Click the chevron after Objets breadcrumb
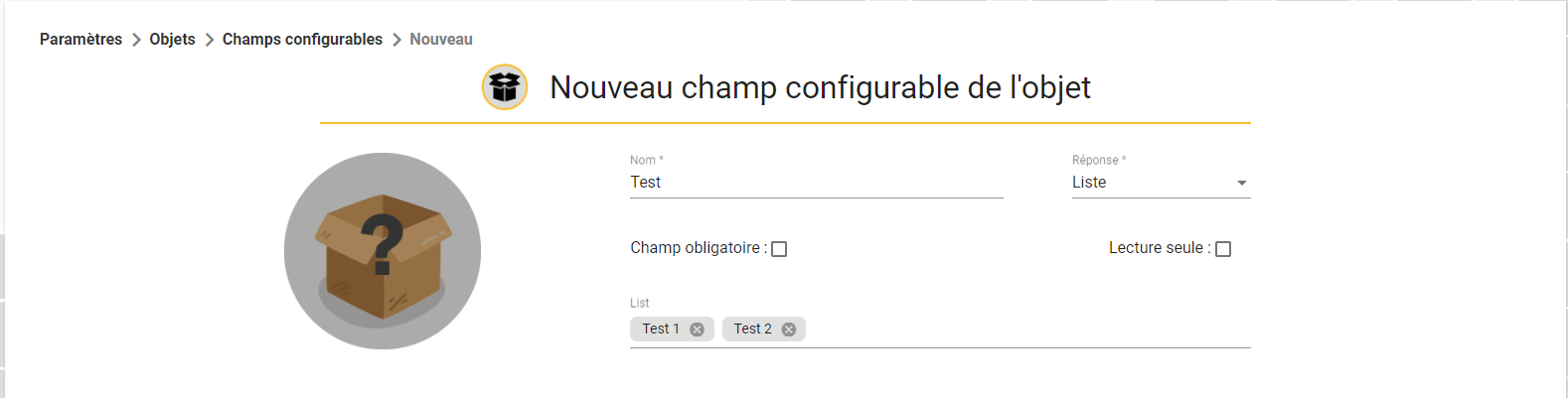Viewport: 1568px width, 398px height. 209,40
